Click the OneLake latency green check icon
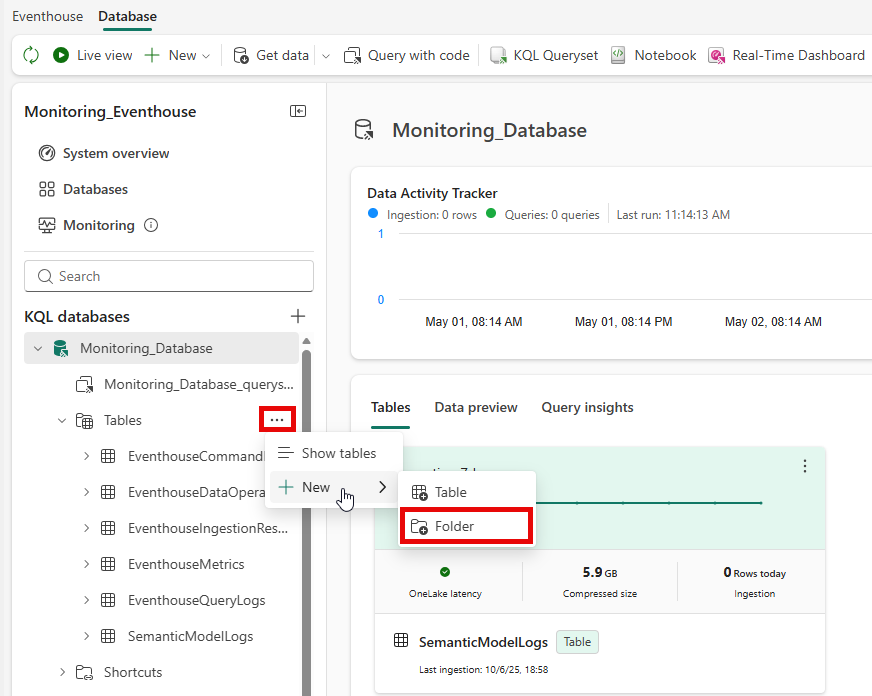The width and height of the screenshot is (872, 696). tap(445, 572)
